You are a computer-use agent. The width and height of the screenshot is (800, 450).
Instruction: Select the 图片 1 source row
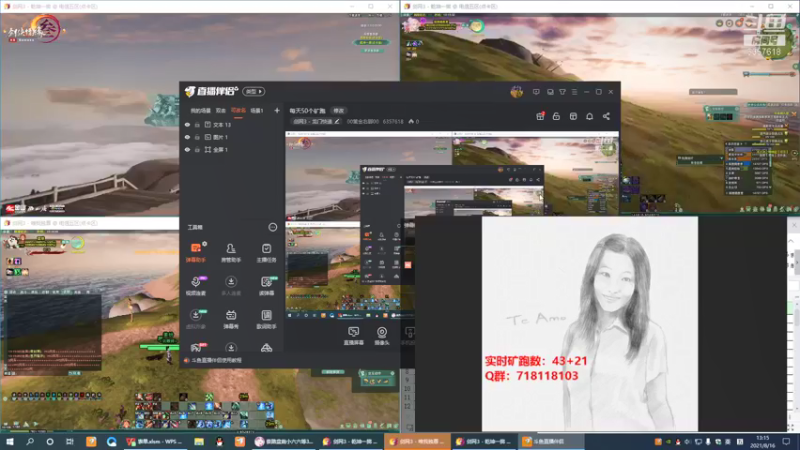click(x=232, y=137)
